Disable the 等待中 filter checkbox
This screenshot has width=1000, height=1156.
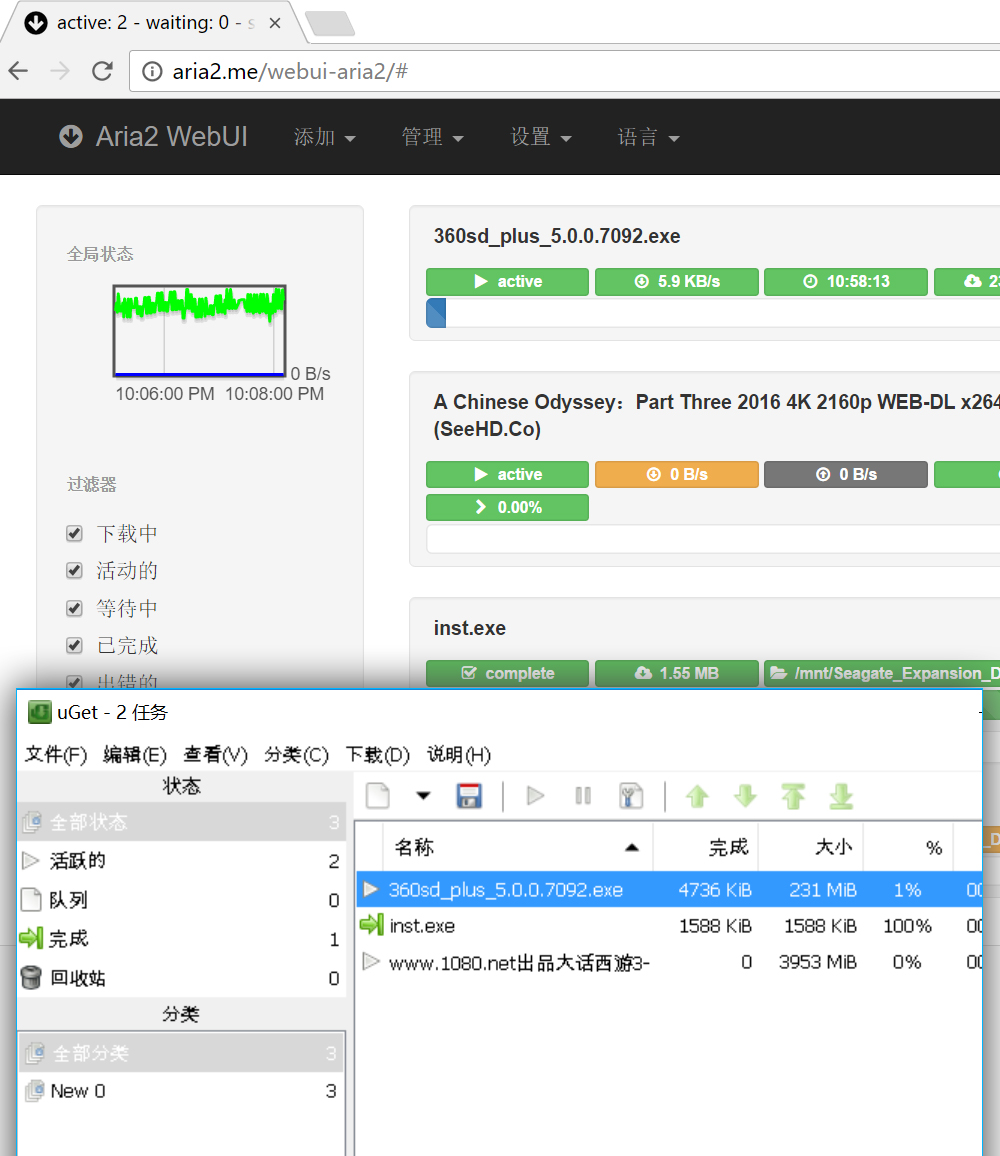click(x=74, y=608)
